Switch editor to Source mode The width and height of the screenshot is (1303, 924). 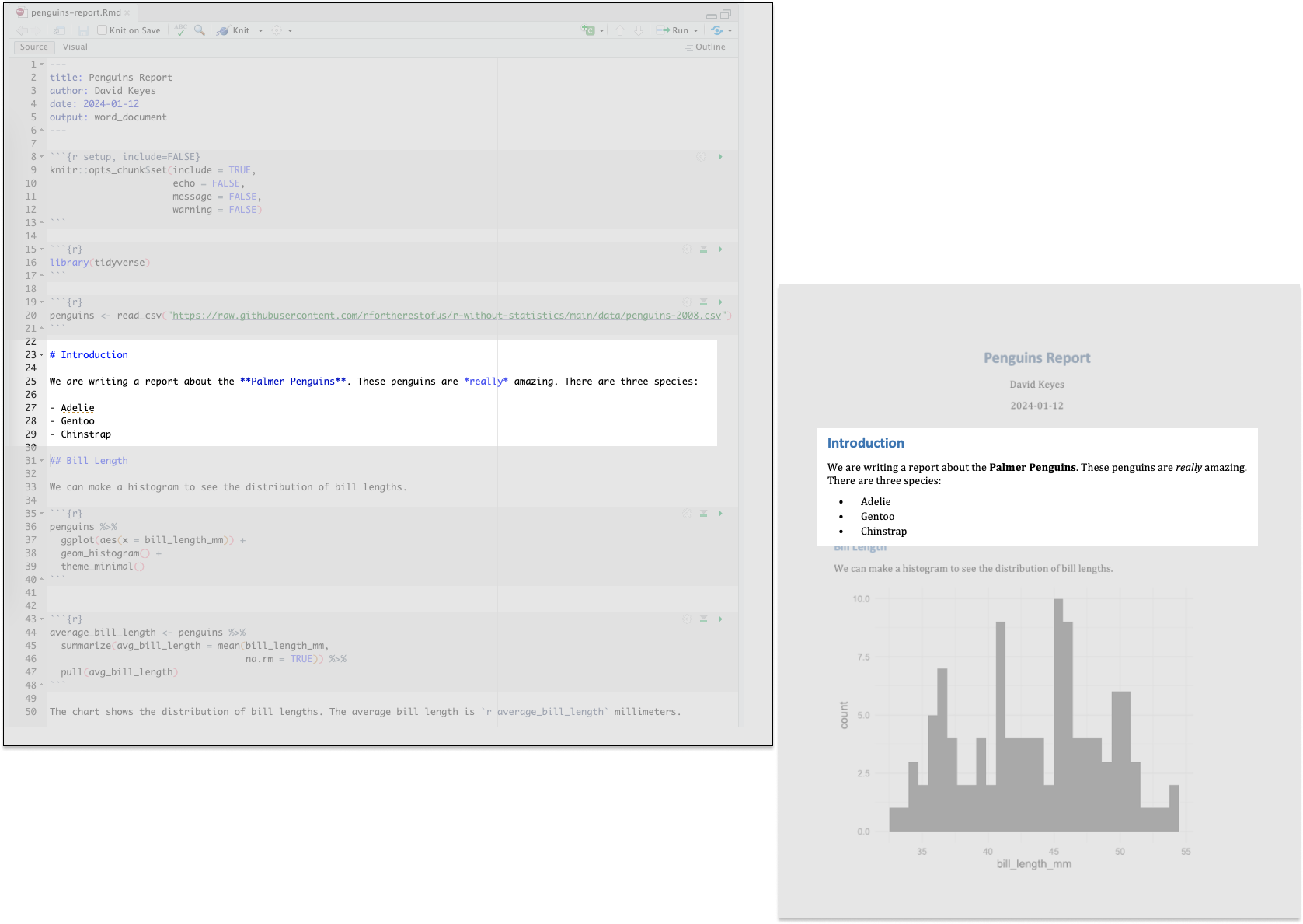(x=33, y=47)
